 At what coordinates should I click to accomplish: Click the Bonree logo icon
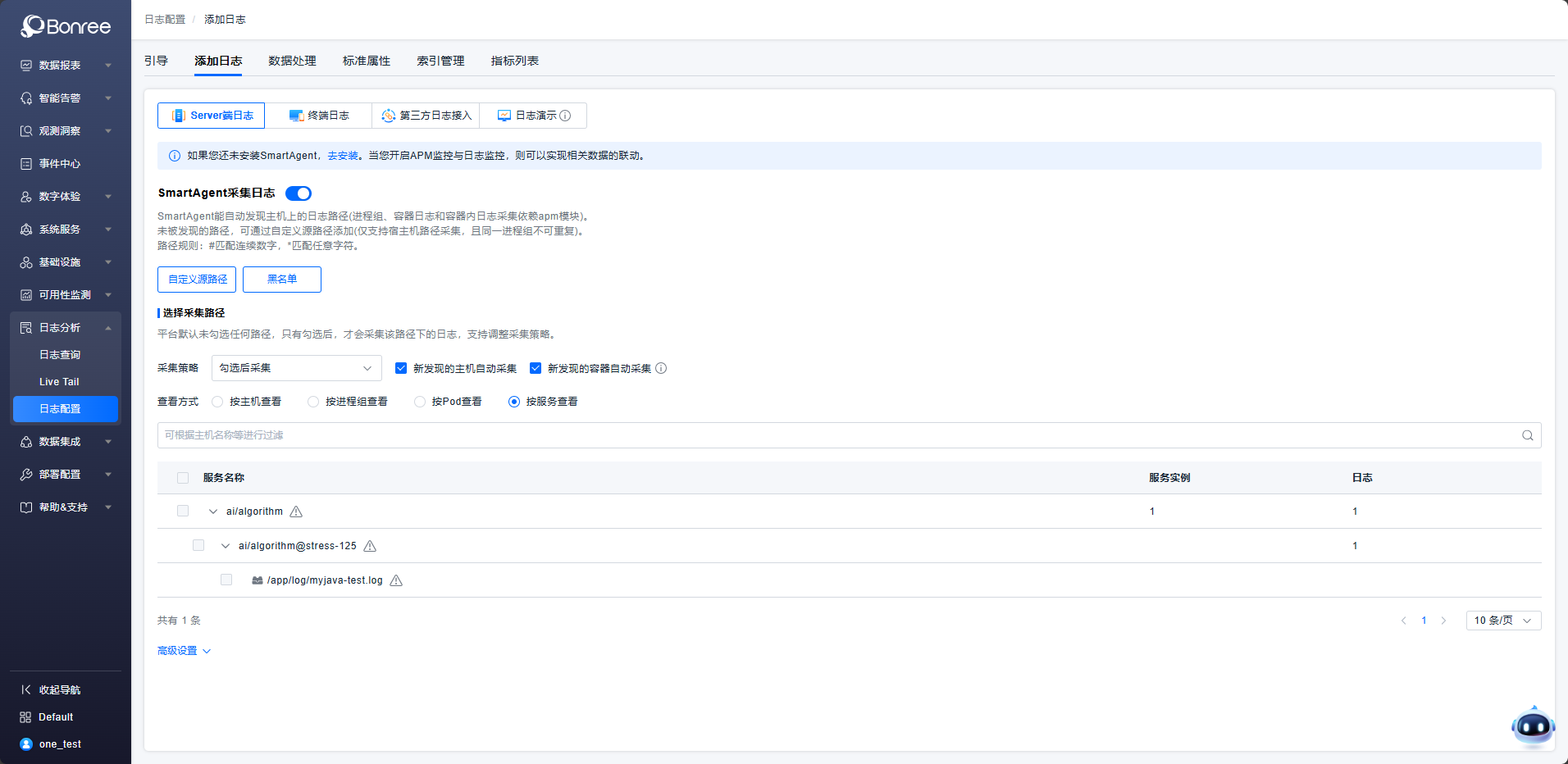tap(33, 26)
